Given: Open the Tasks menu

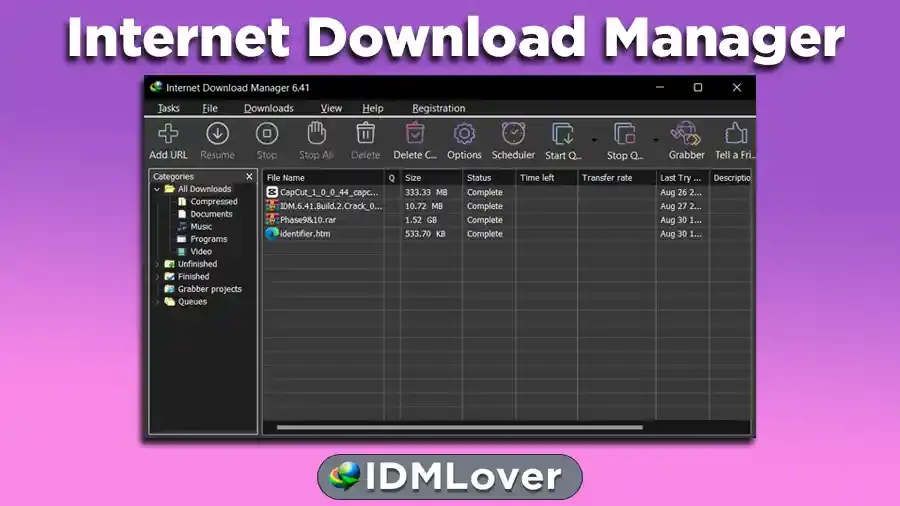Looking at the screenshot, I should pyautogui.click(x=169, y=108).
